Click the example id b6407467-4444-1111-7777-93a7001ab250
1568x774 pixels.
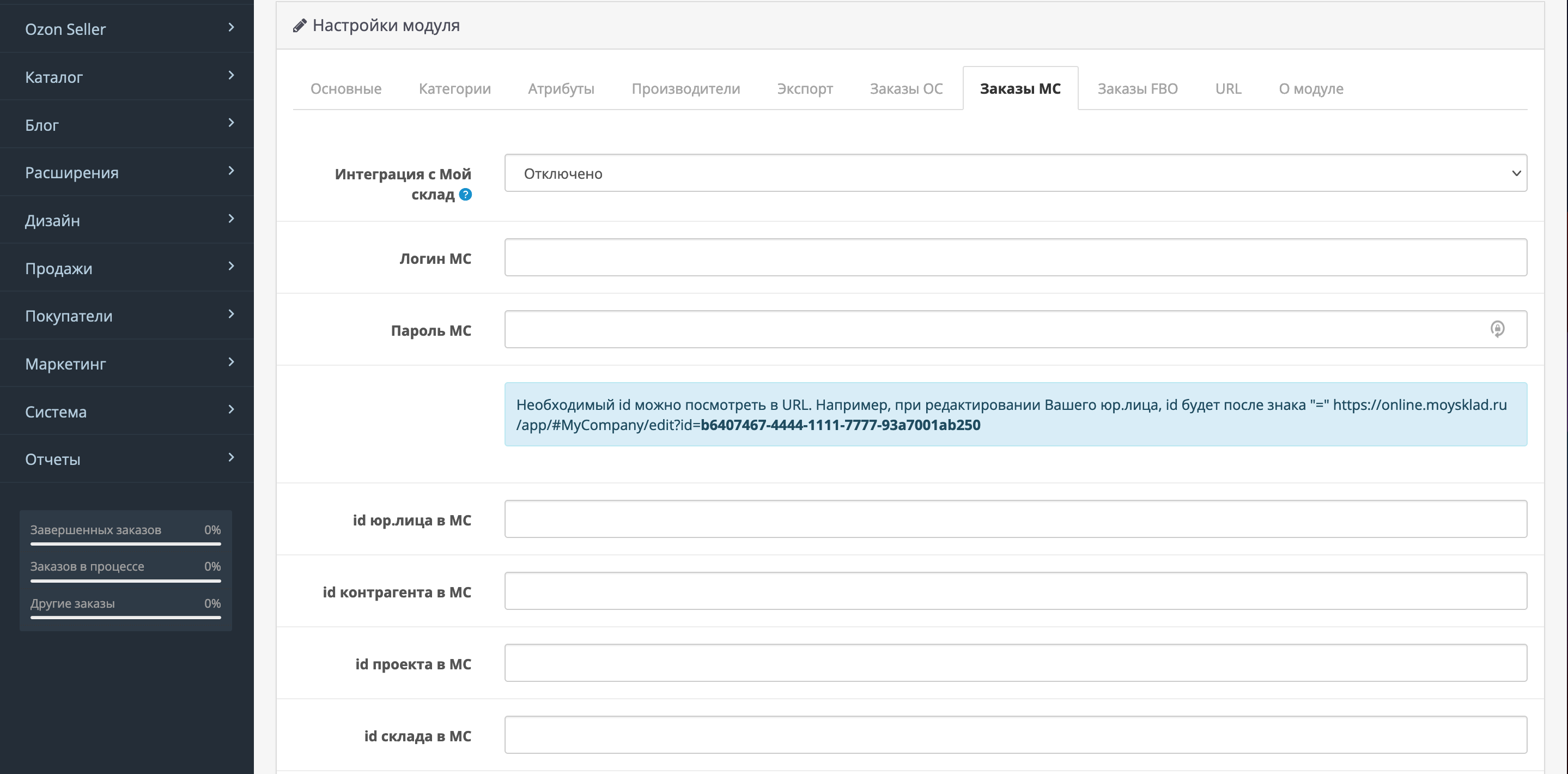841,425
